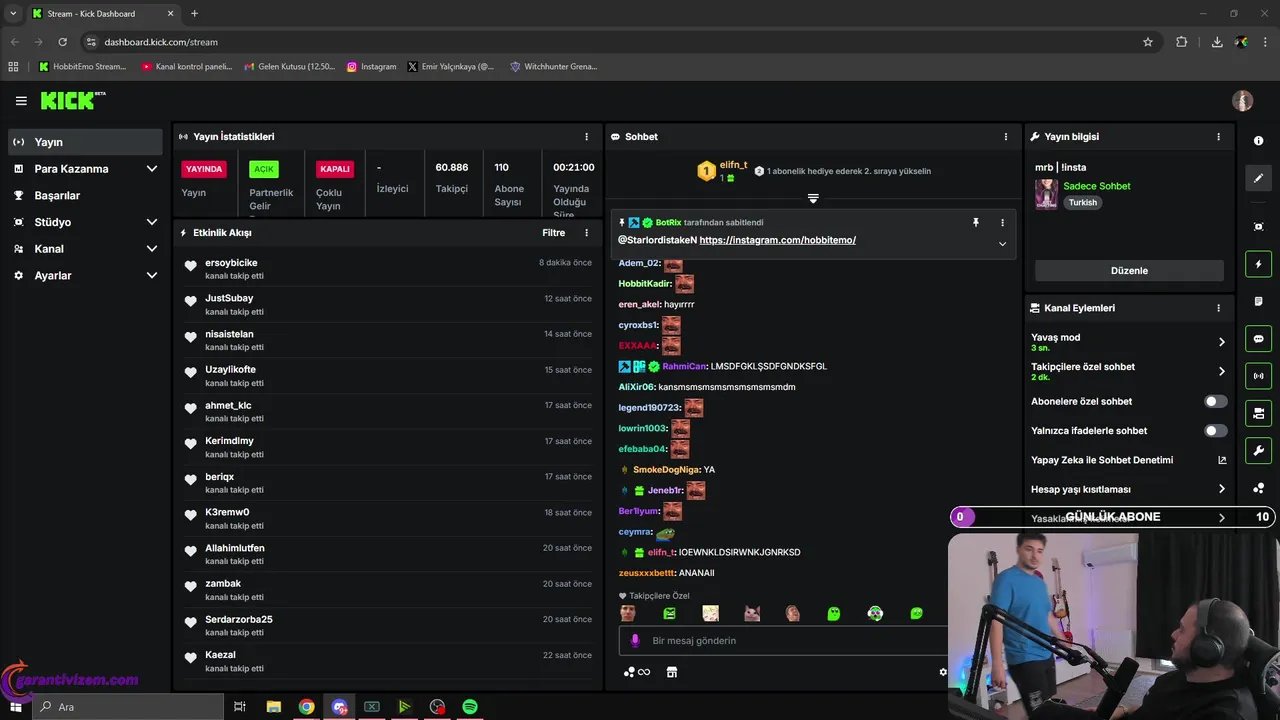Viewport: 1280px width, 720px height.
Task: Open channel points infinity icon below chat
Action: pyautogui.click(x=636, y=672)
